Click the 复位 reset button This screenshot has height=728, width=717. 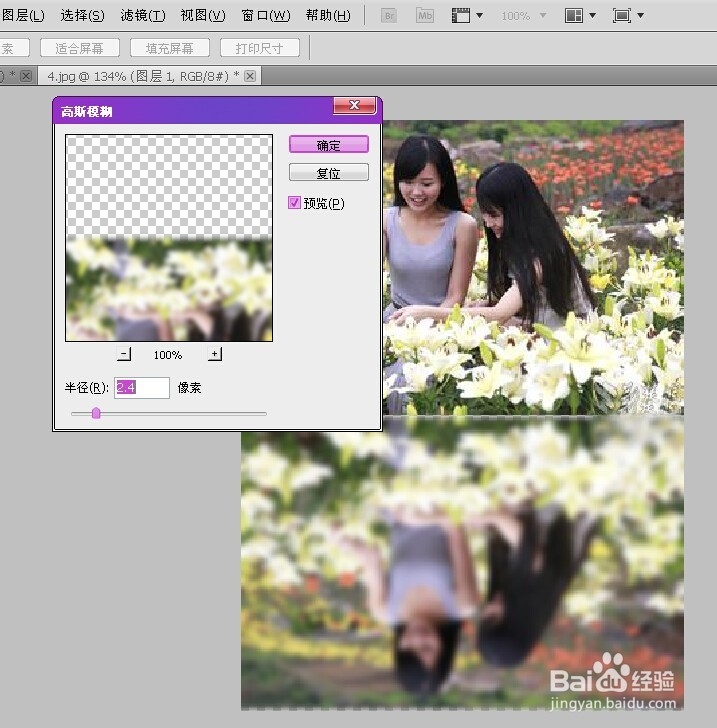click(x=329, y=173)
